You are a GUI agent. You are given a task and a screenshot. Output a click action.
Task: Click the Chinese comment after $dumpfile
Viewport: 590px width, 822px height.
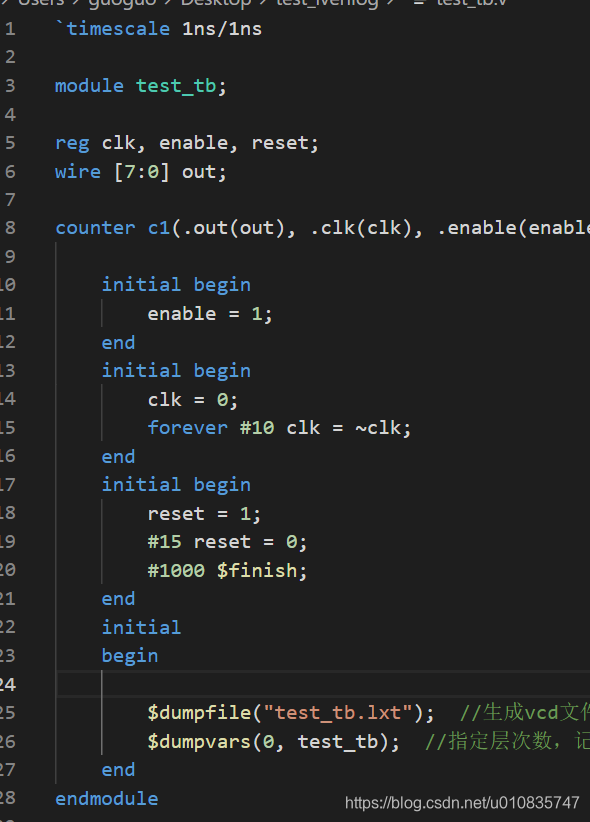[524, 712]
